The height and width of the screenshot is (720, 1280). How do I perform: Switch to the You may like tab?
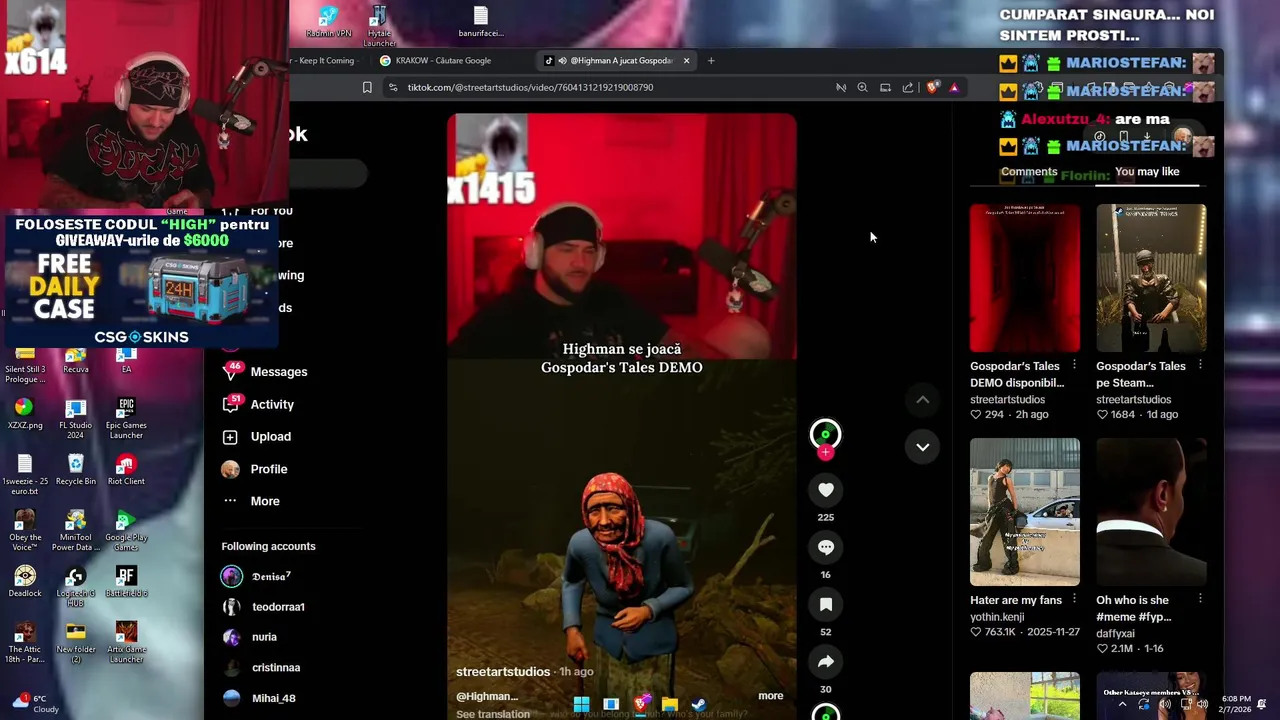point(1147,172)
